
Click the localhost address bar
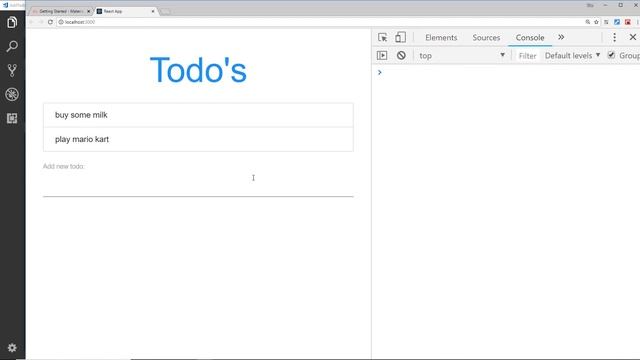pos(320,22)
